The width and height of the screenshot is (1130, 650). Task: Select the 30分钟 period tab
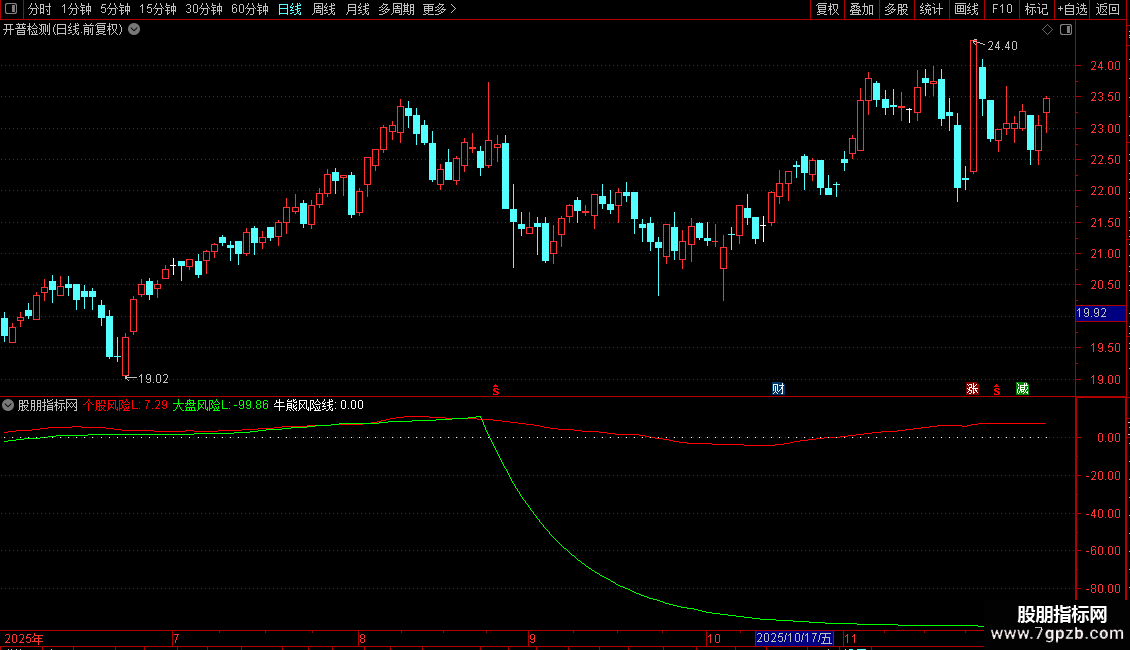click(x=204, y=9)
